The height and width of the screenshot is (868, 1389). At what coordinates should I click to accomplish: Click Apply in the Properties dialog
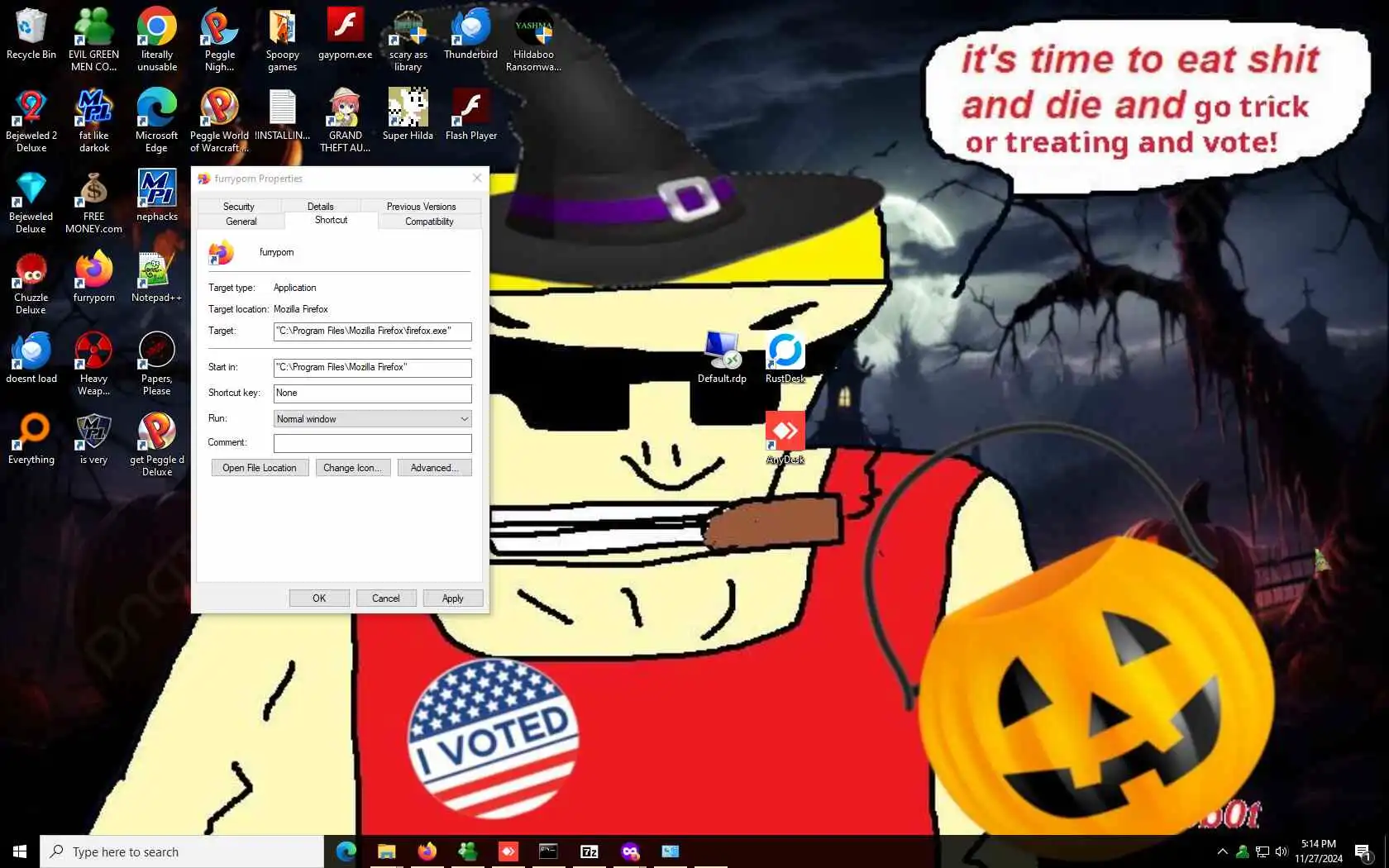(452, 599)
